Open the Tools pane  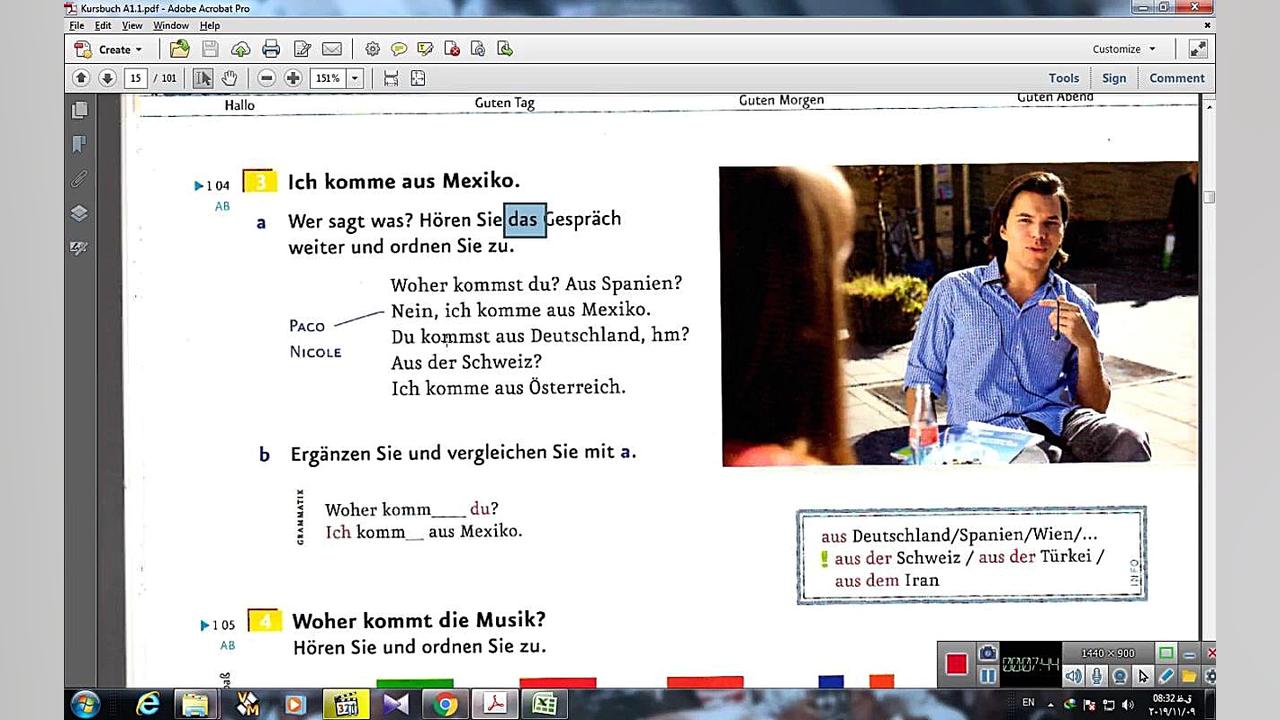pos(1064,78)
